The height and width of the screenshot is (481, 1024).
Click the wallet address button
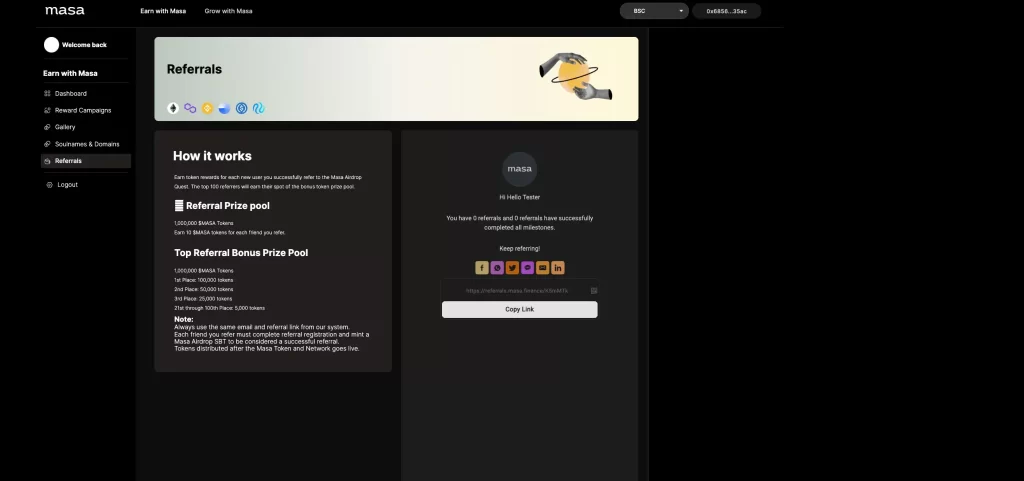(x=726, y=11)
